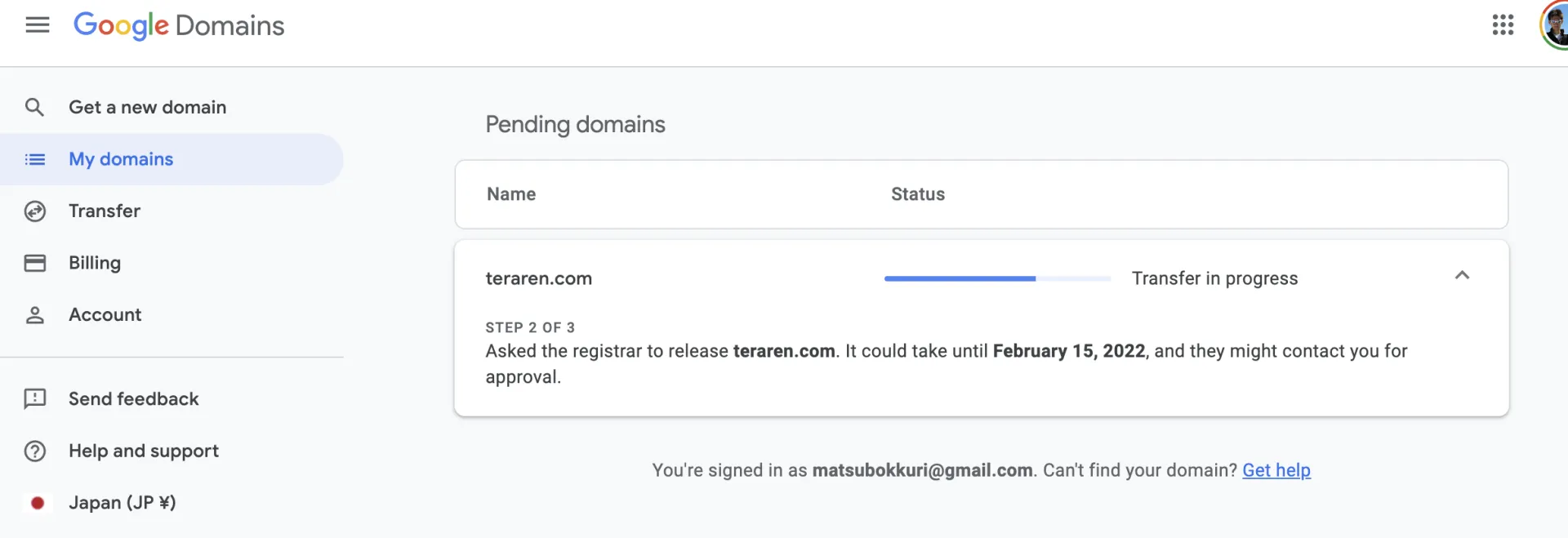
Task: Click the Transfer sidebar icon
Action: (35, 211)
